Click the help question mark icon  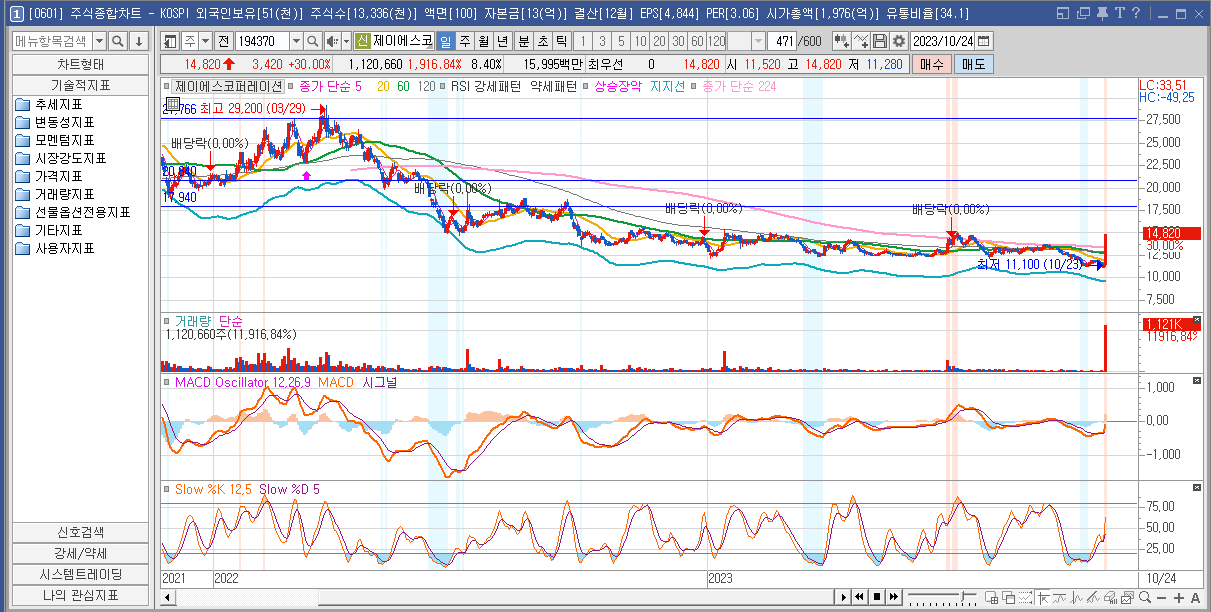click(x=1136, y=13)
